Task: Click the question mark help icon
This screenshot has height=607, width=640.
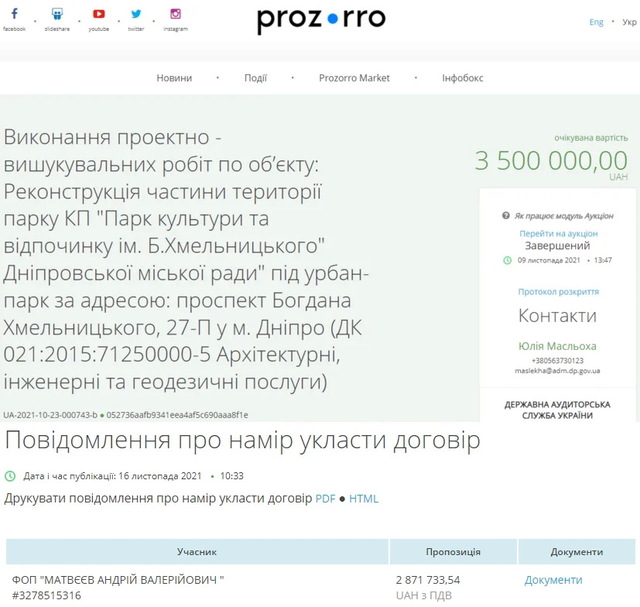Action: tap(506, 216)
